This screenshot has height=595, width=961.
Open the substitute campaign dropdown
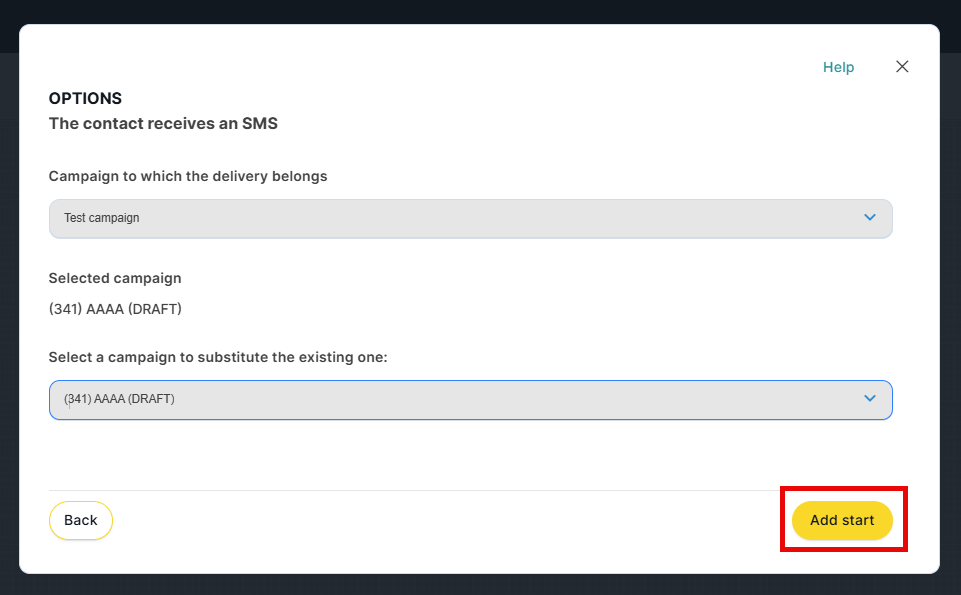(x=470, y=399)
